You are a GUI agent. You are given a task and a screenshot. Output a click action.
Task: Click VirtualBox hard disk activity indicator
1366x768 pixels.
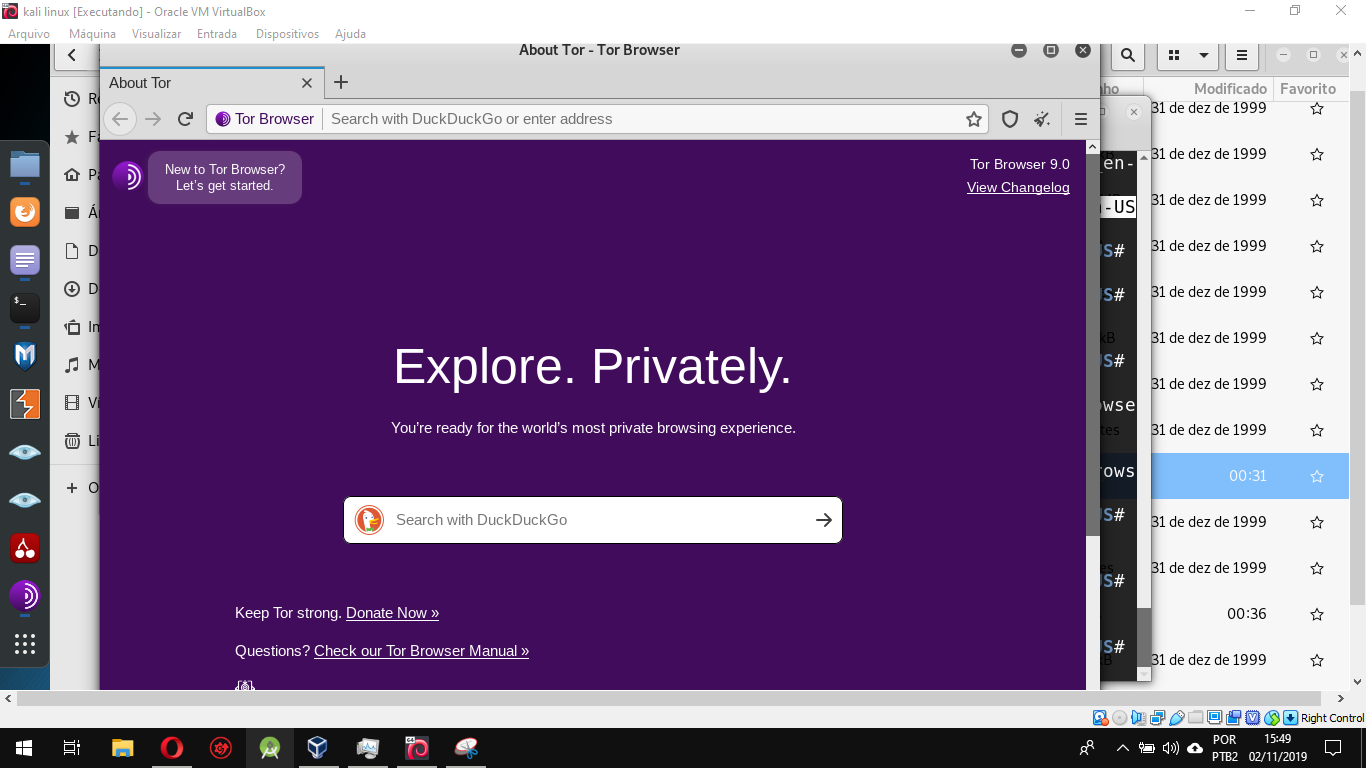[x=1101, y=718]
